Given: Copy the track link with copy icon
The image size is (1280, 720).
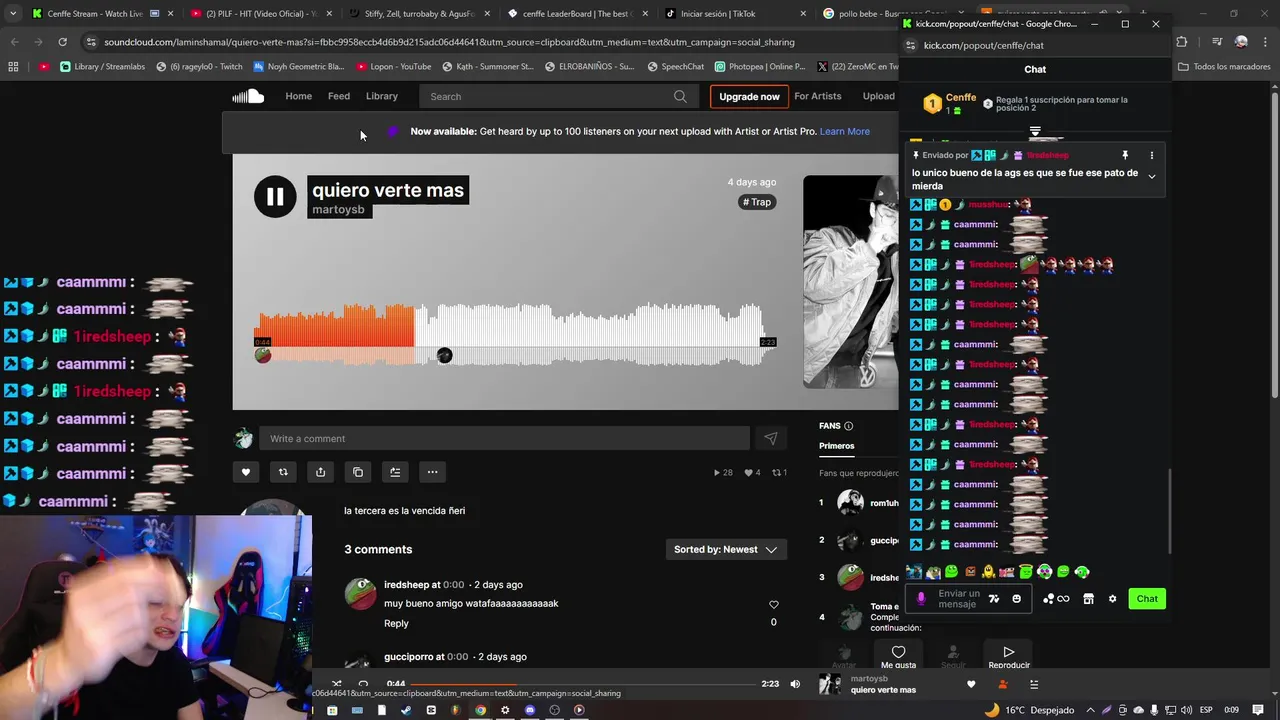Looking at the screenshot, I should tap(358, 472).
